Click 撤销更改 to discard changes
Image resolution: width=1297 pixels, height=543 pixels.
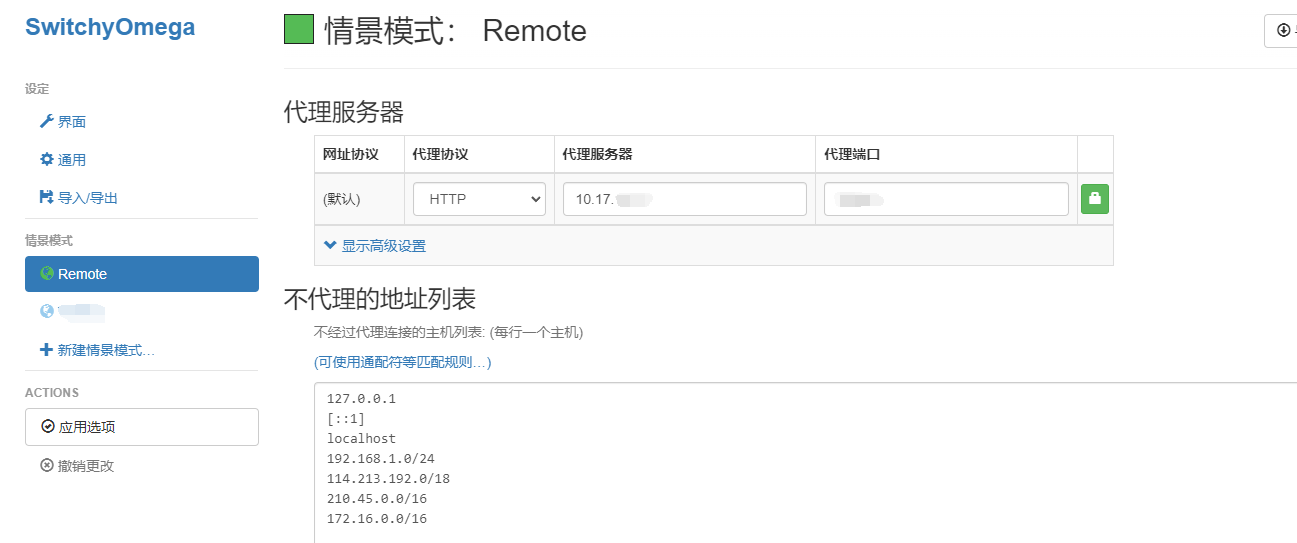(77, 466)
